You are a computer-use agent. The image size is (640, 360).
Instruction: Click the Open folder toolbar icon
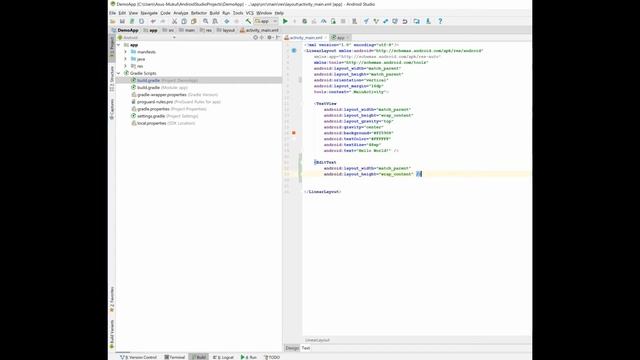[113, 21]
